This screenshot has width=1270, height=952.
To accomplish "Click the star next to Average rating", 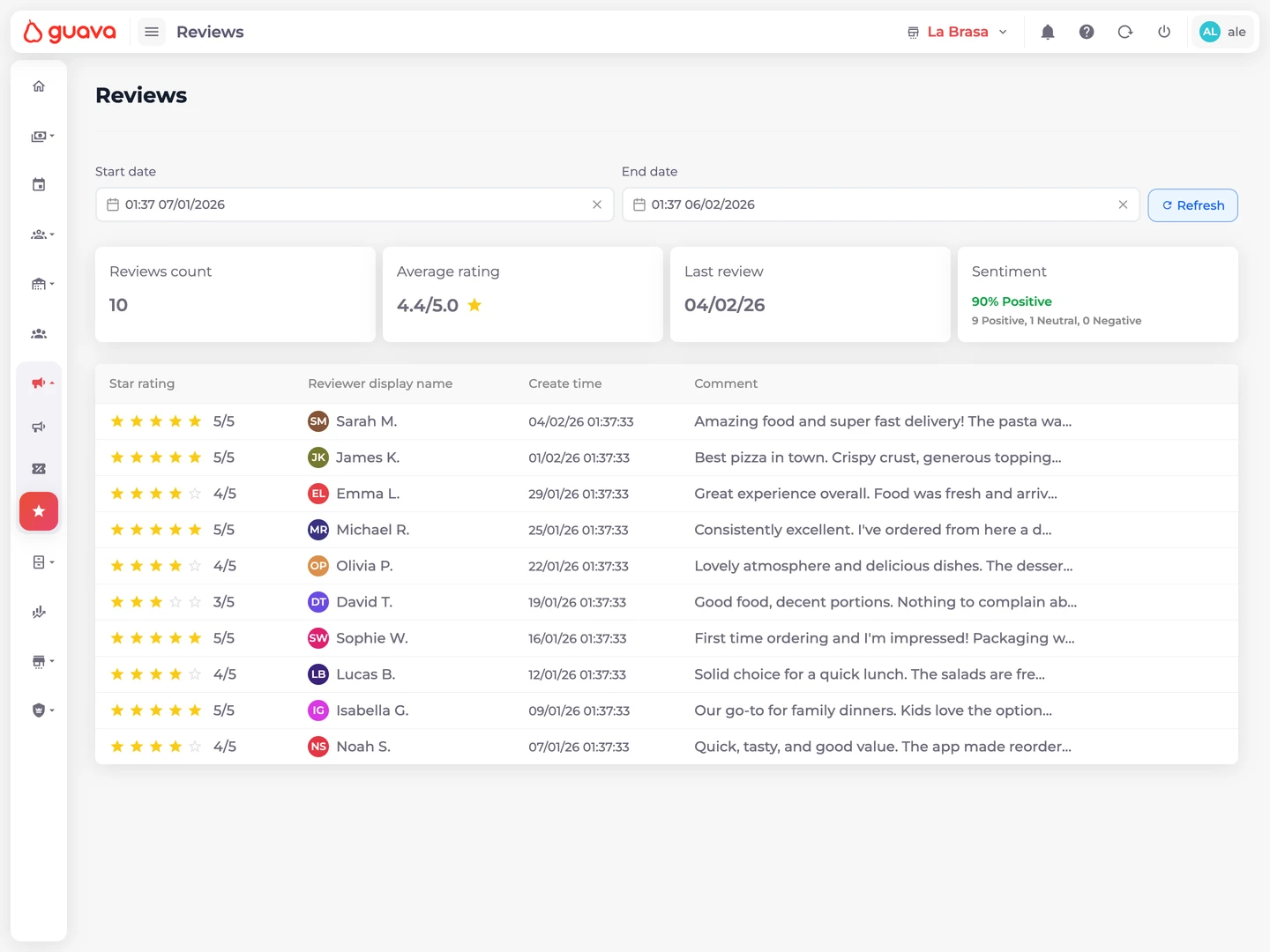I will (x=474, y=305).
